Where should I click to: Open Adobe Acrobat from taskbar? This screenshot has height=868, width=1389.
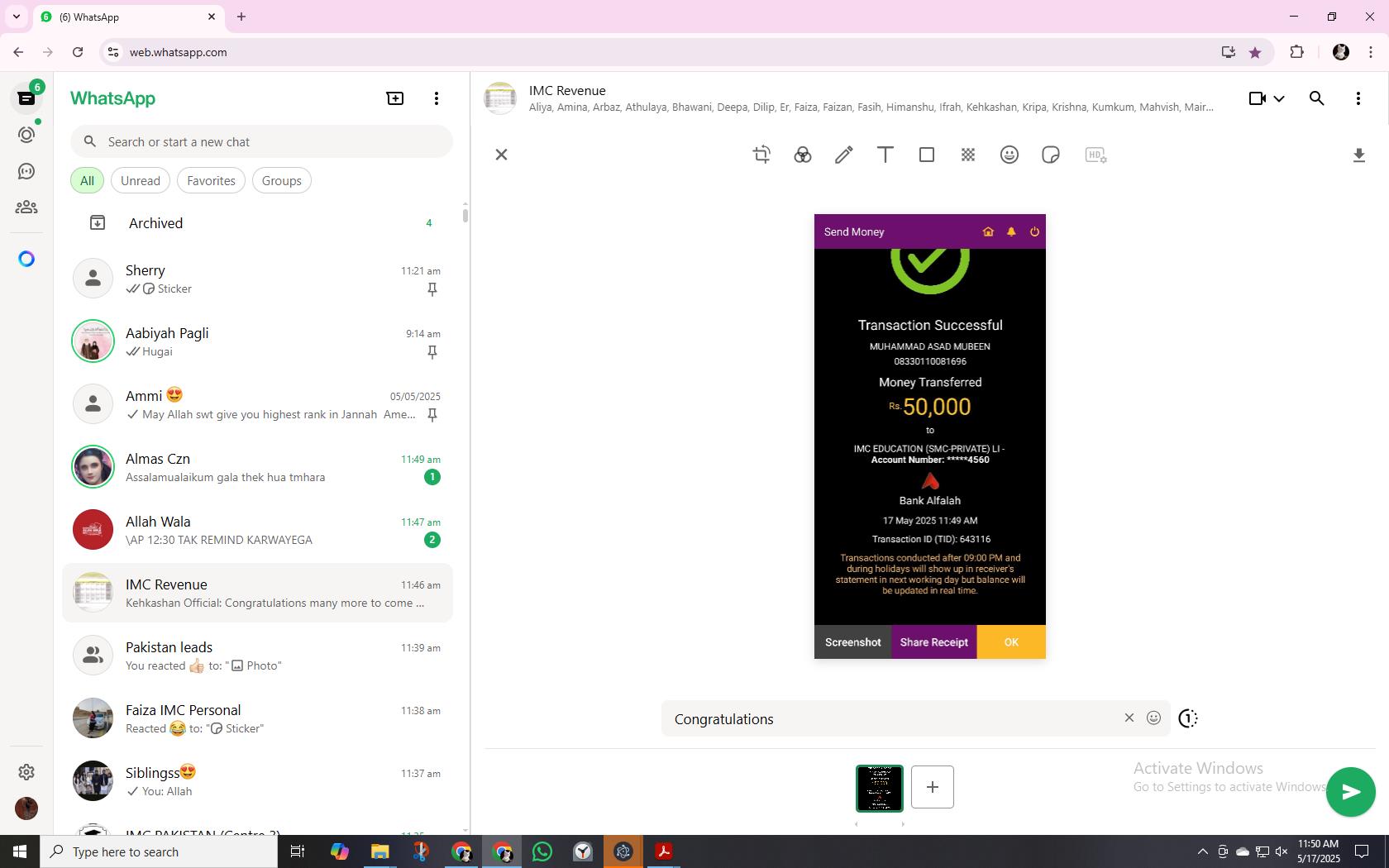click(x=664, y=851)
